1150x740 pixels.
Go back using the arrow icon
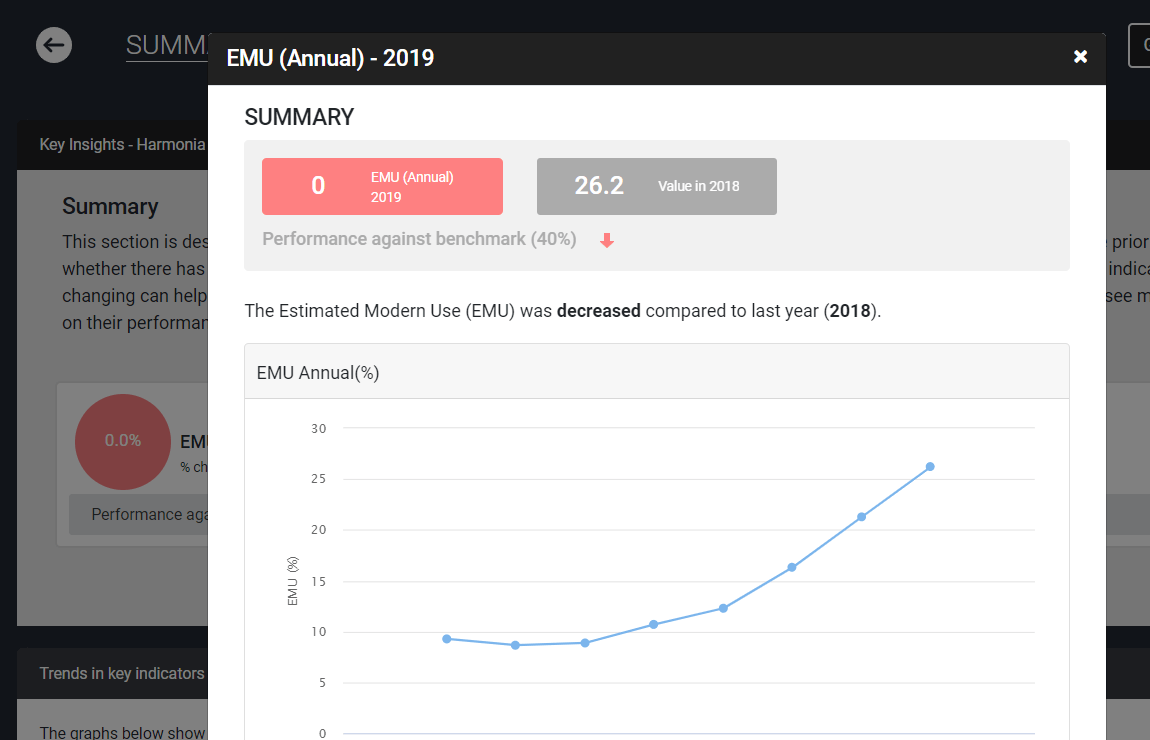point(54,45)
